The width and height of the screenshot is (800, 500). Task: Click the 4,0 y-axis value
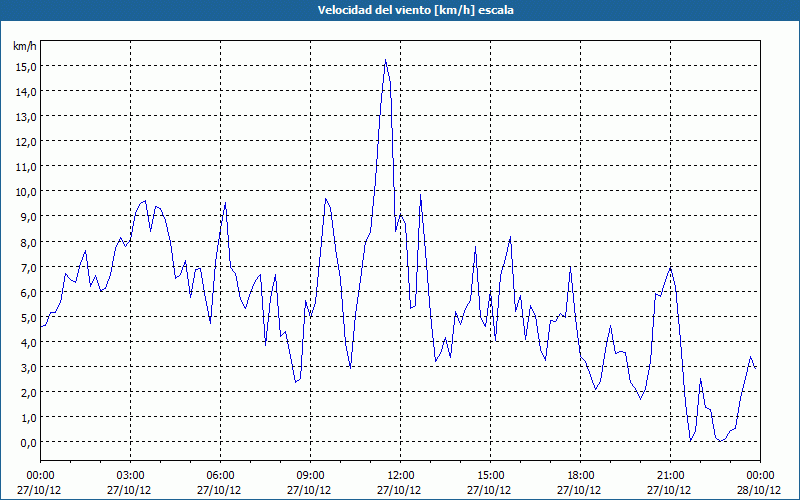(30, 342)
